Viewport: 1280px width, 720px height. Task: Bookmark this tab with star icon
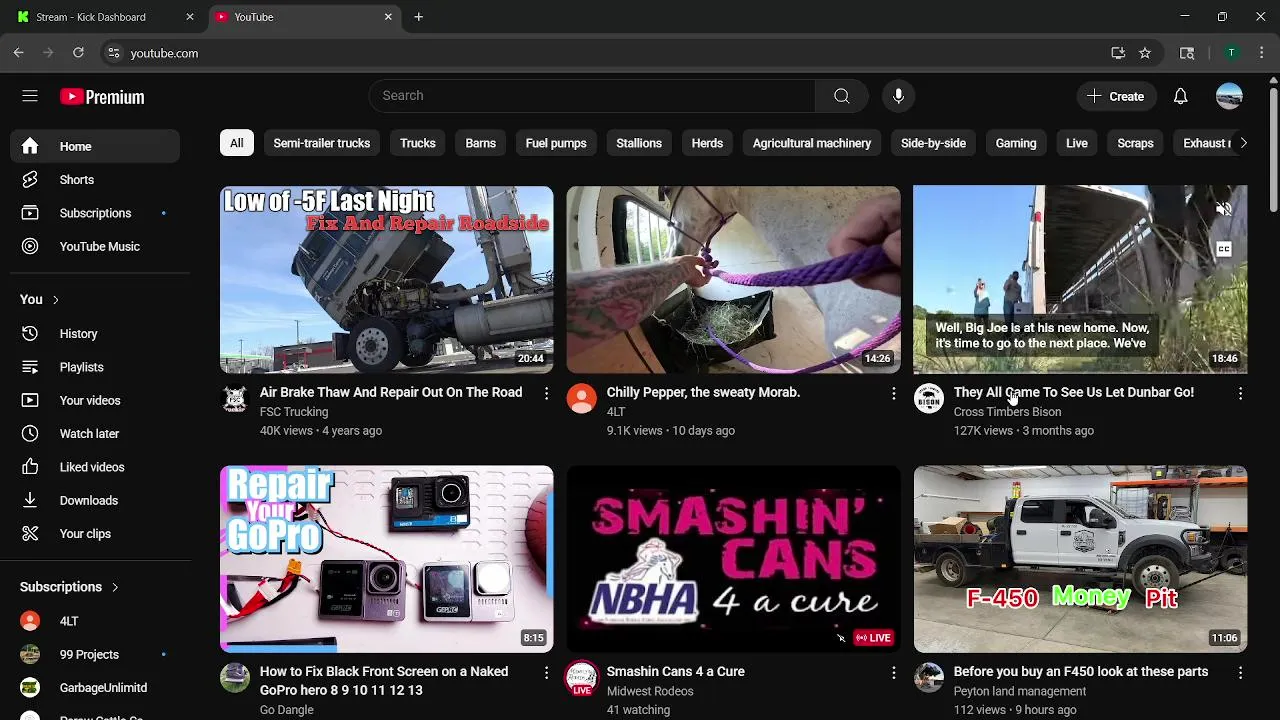1145,53
